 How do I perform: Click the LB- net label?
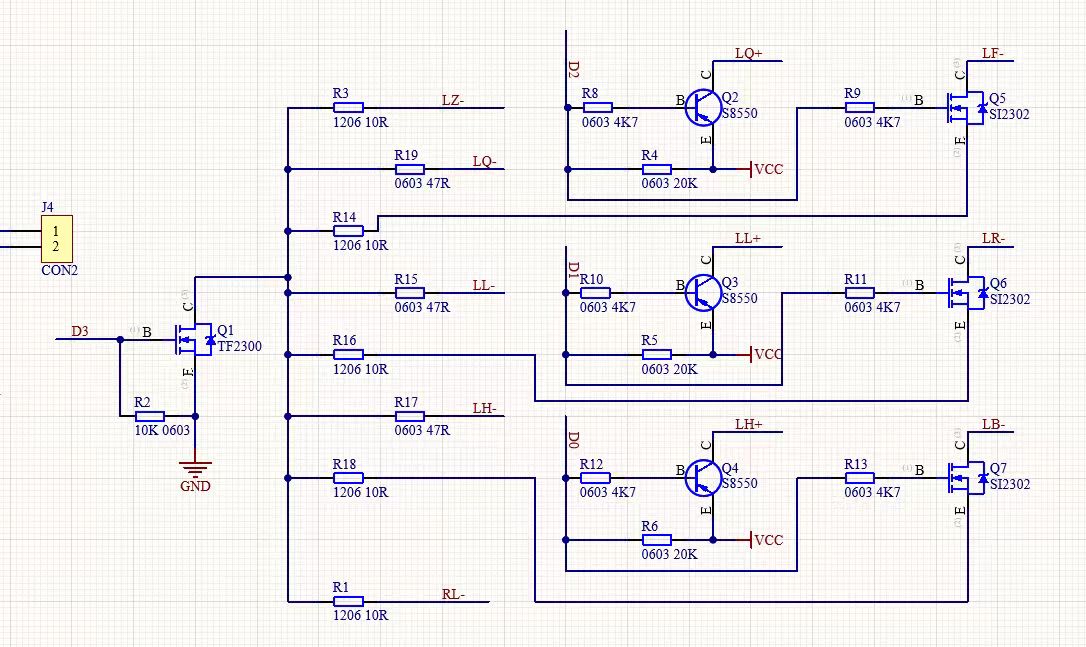coord(993,424)
